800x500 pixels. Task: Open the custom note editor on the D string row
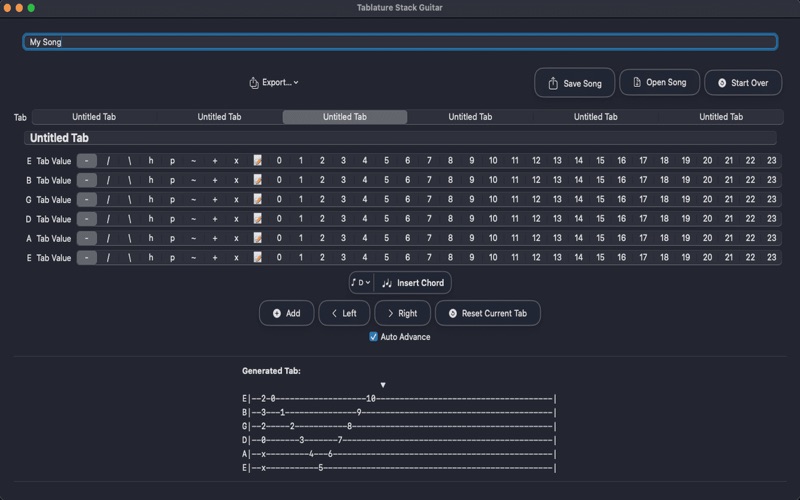click(x=258, y=219)
